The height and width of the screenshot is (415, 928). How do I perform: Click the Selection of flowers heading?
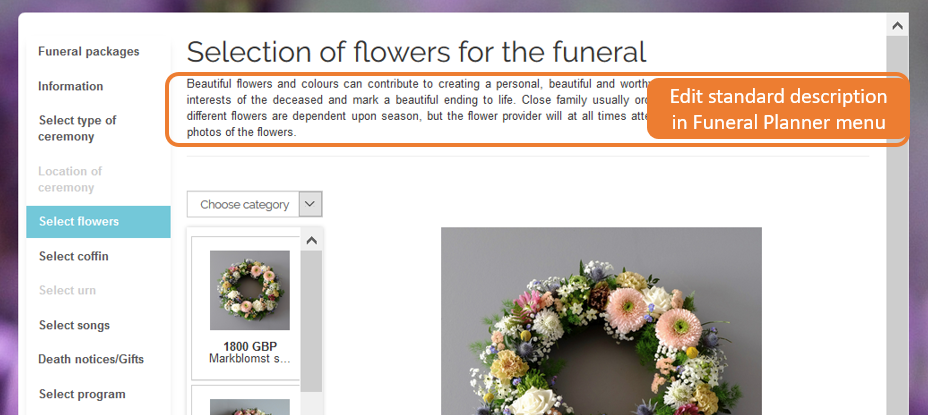pos(416,52)
